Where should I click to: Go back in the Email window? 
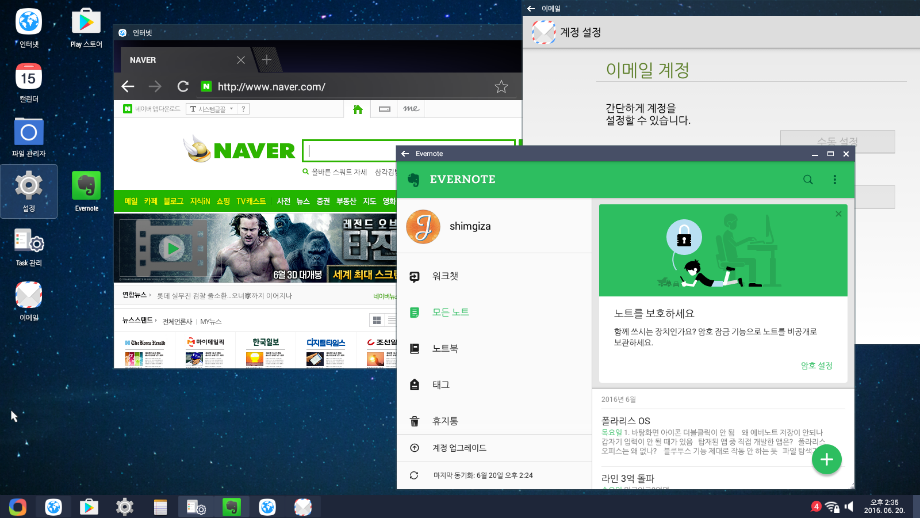(531, 8)
